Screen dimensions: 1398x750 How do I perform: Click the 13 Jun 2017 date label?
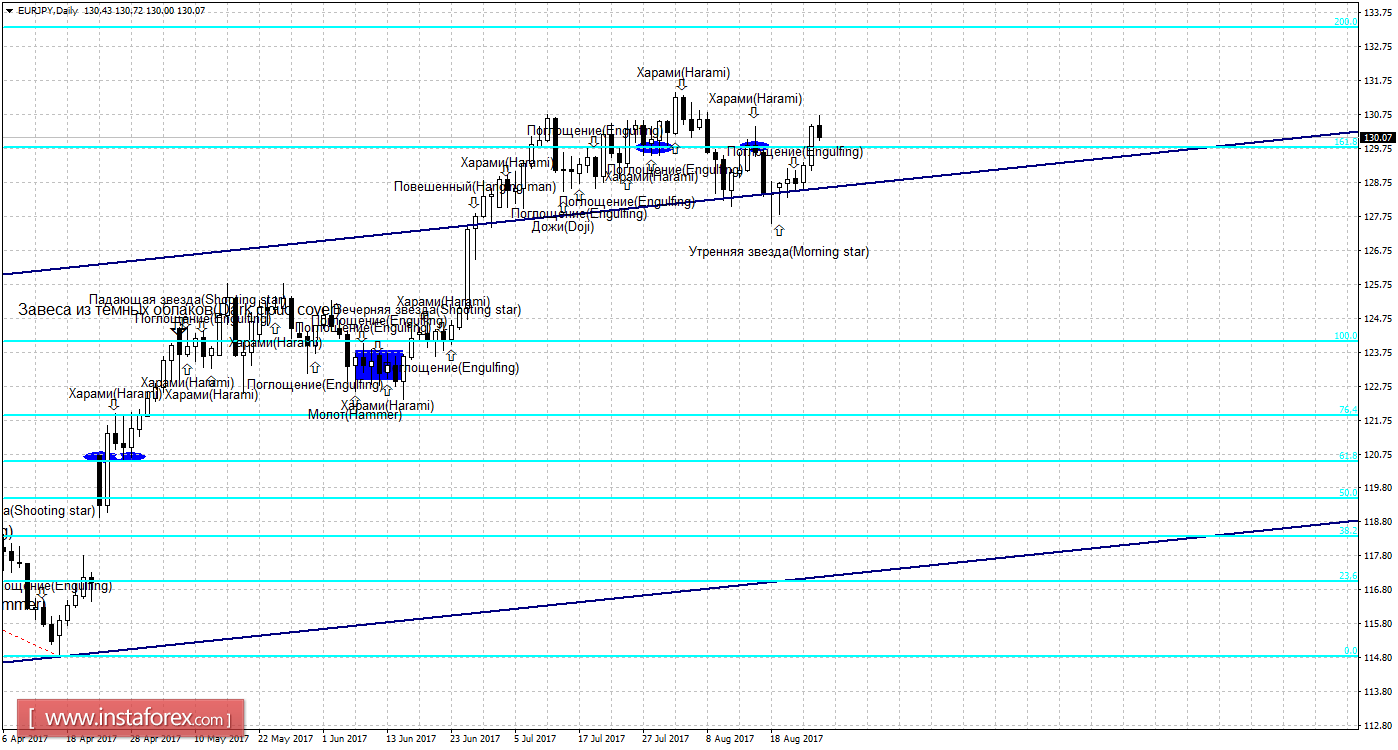(411, 739)
